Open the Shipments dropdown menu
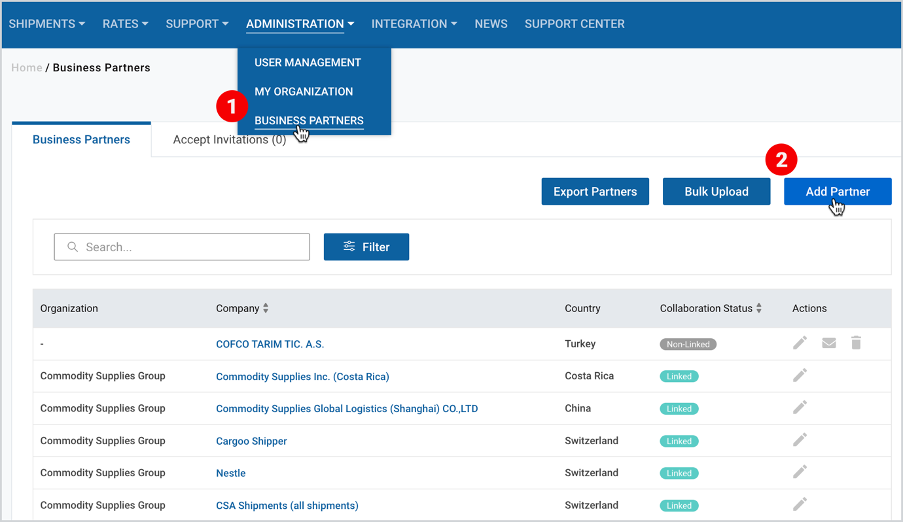 47,24
